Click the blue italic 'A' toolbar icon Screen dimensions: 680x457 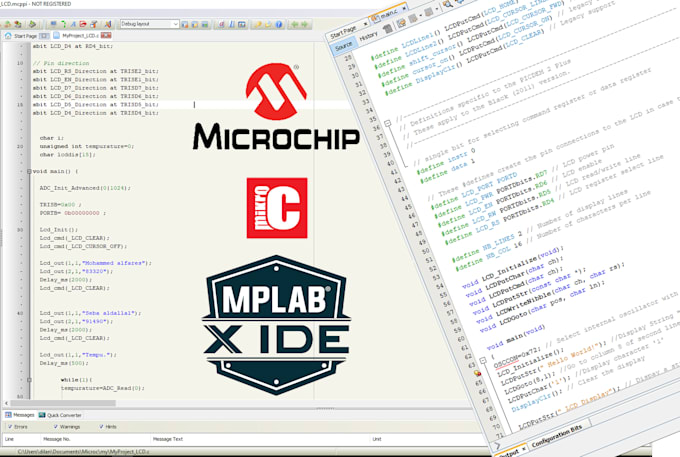pyautogui.click(x=73, y=24)
